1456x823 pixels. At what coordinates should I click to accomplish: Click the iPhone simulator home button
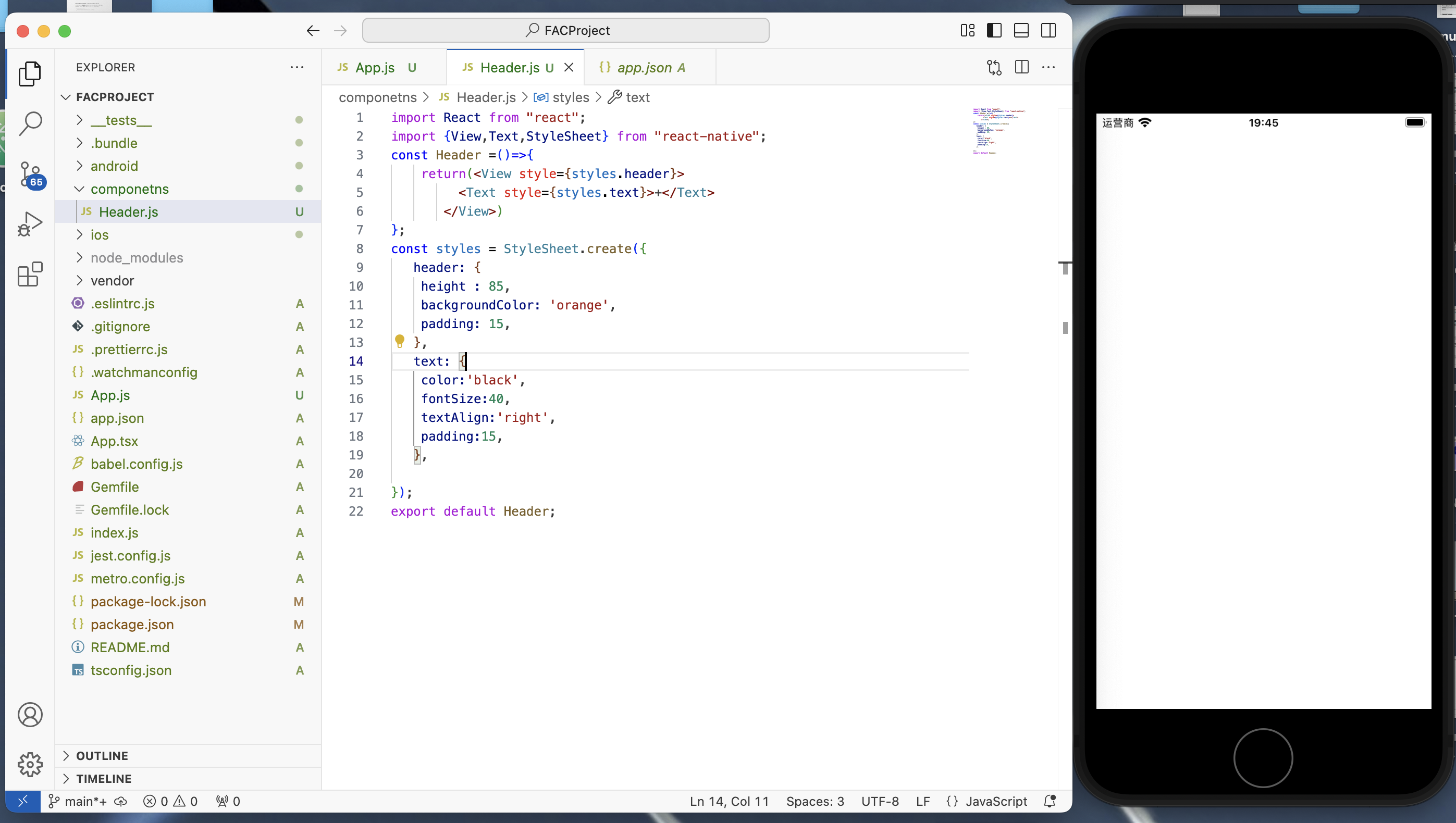[x=1263, y=757]
